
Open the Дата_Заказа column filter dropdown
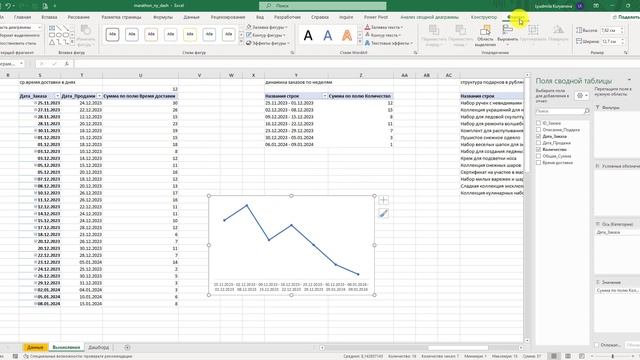coord(57,96)
